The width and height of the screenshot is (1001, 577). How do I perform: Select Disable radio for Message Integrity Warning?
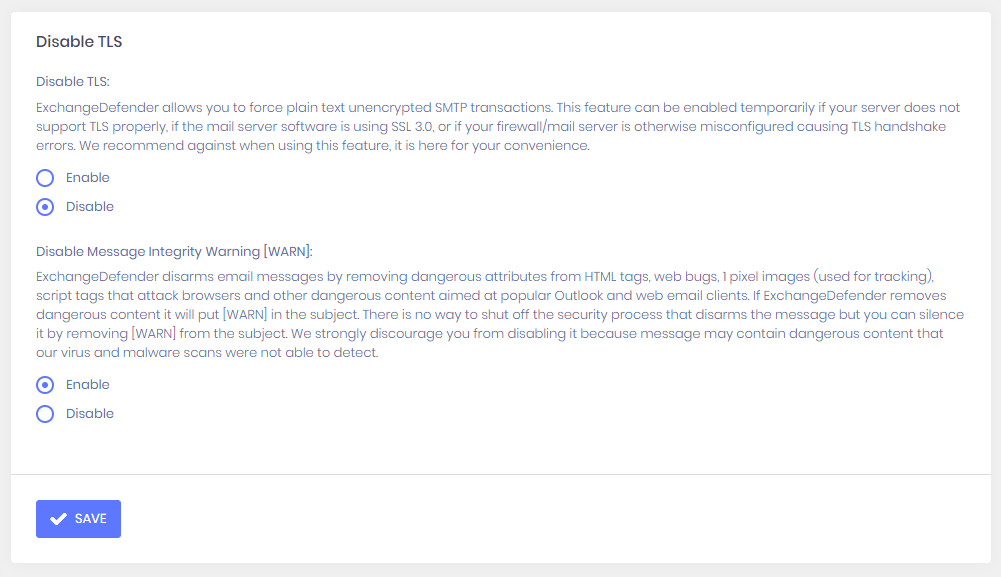coord(45,414)
